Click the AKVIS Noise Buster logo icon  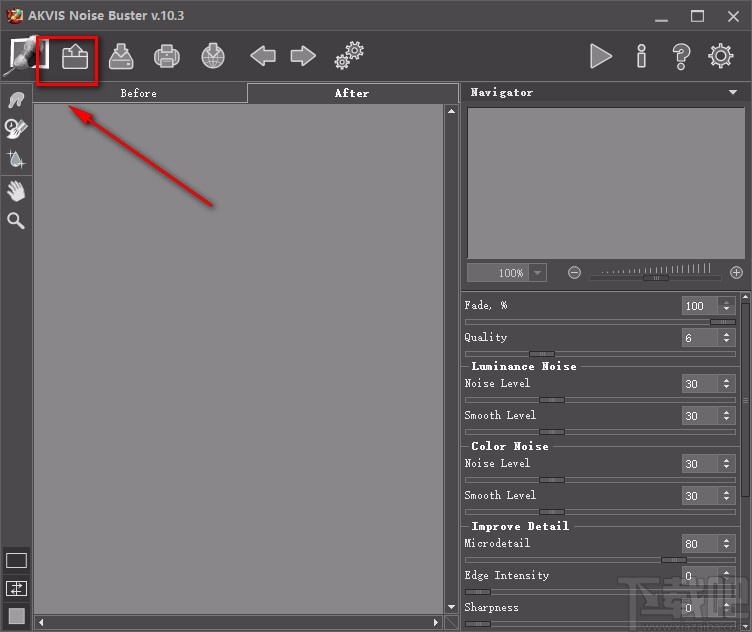point(24,56)
